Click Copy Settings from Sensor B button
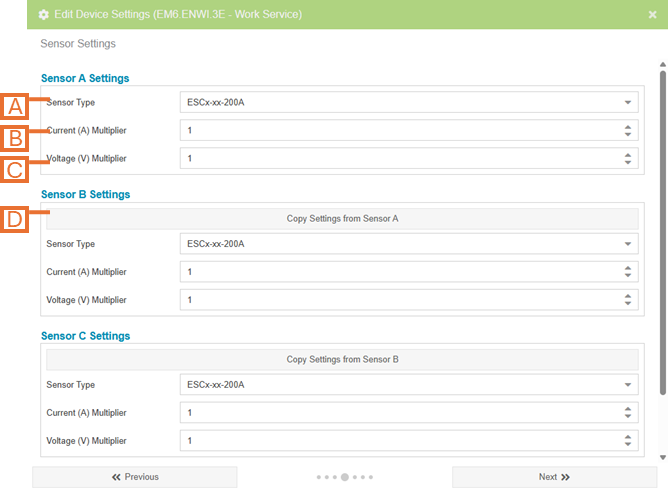 point(343,359)
